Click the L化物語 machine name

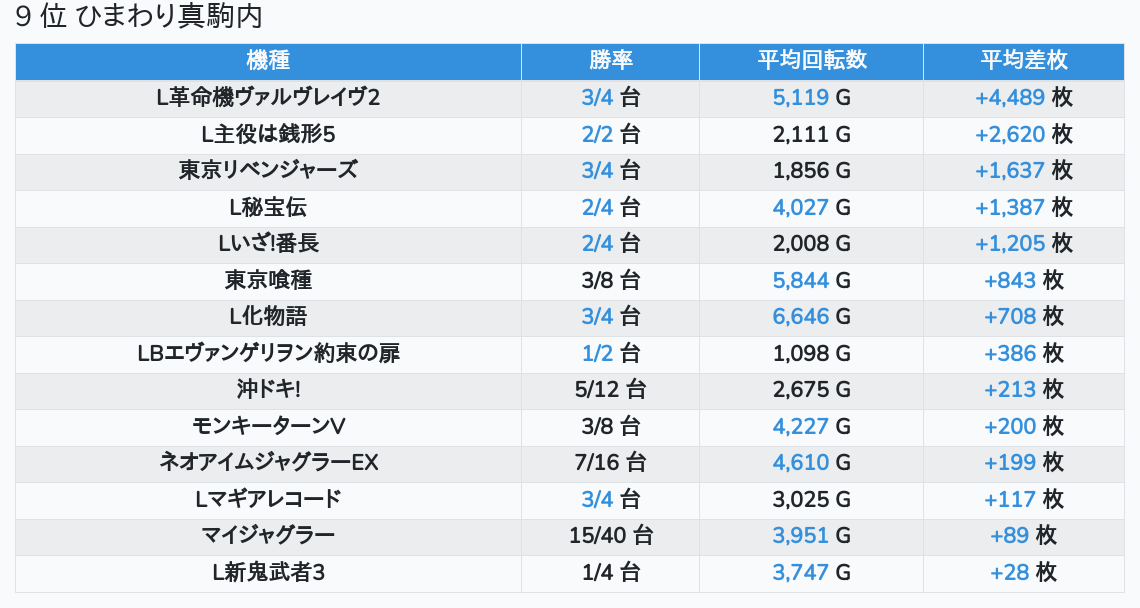tap(268, 317)
